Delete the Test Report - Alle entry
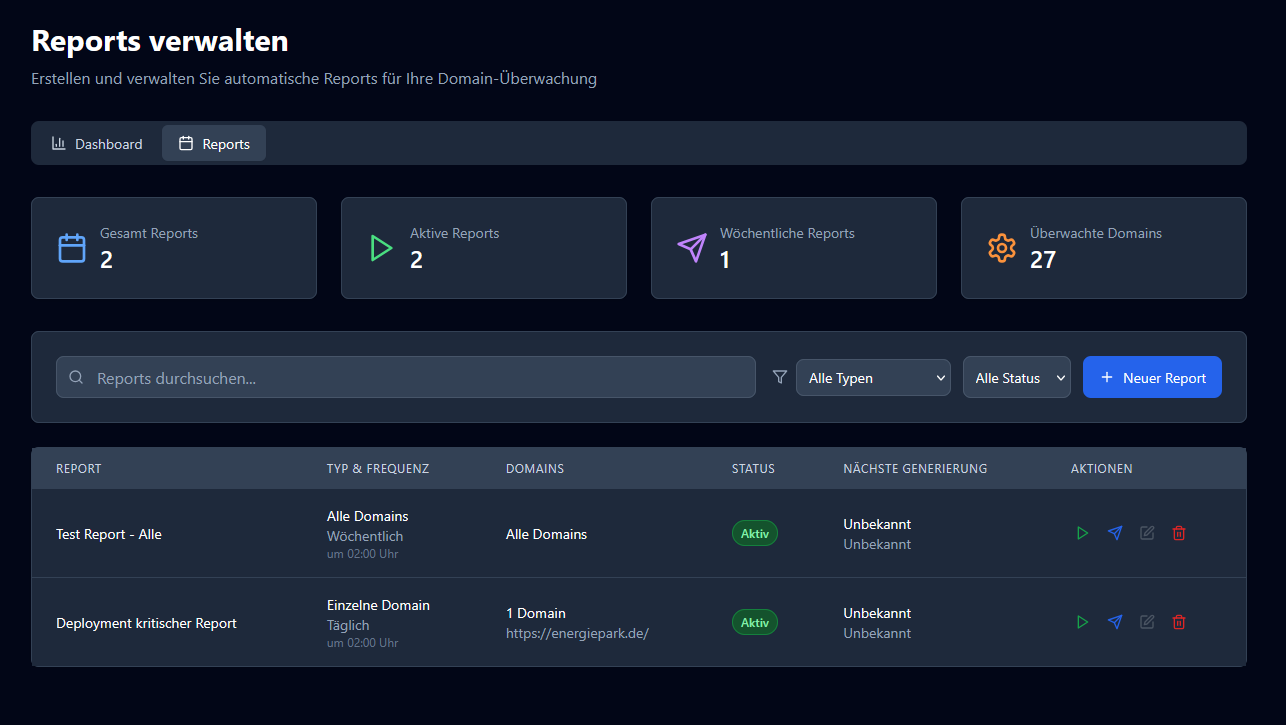 point(1179,534)
